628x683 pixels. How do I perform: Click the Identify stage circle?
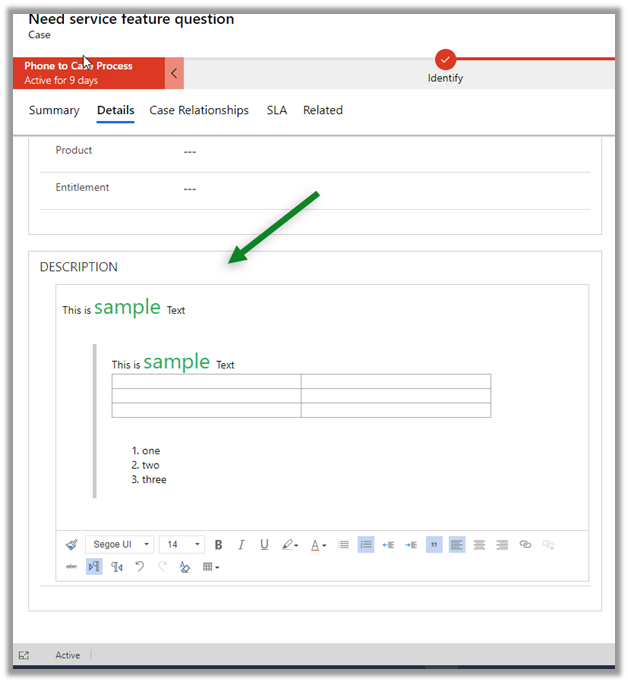pyautogui.click(x=446, y=60)
